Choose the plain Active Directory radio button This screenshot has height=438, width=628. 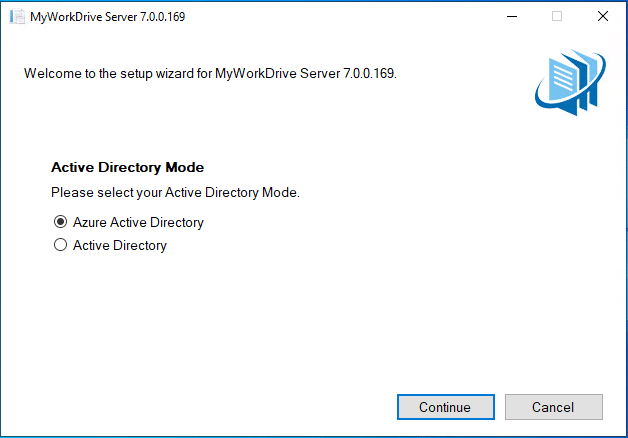[60, 245]
